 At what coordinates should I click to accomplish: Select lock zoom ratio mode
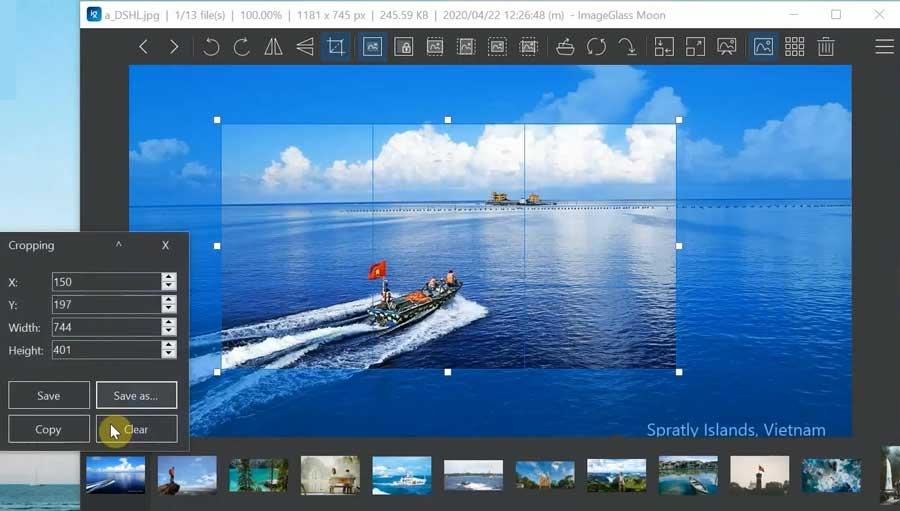(x=404, y=47)
